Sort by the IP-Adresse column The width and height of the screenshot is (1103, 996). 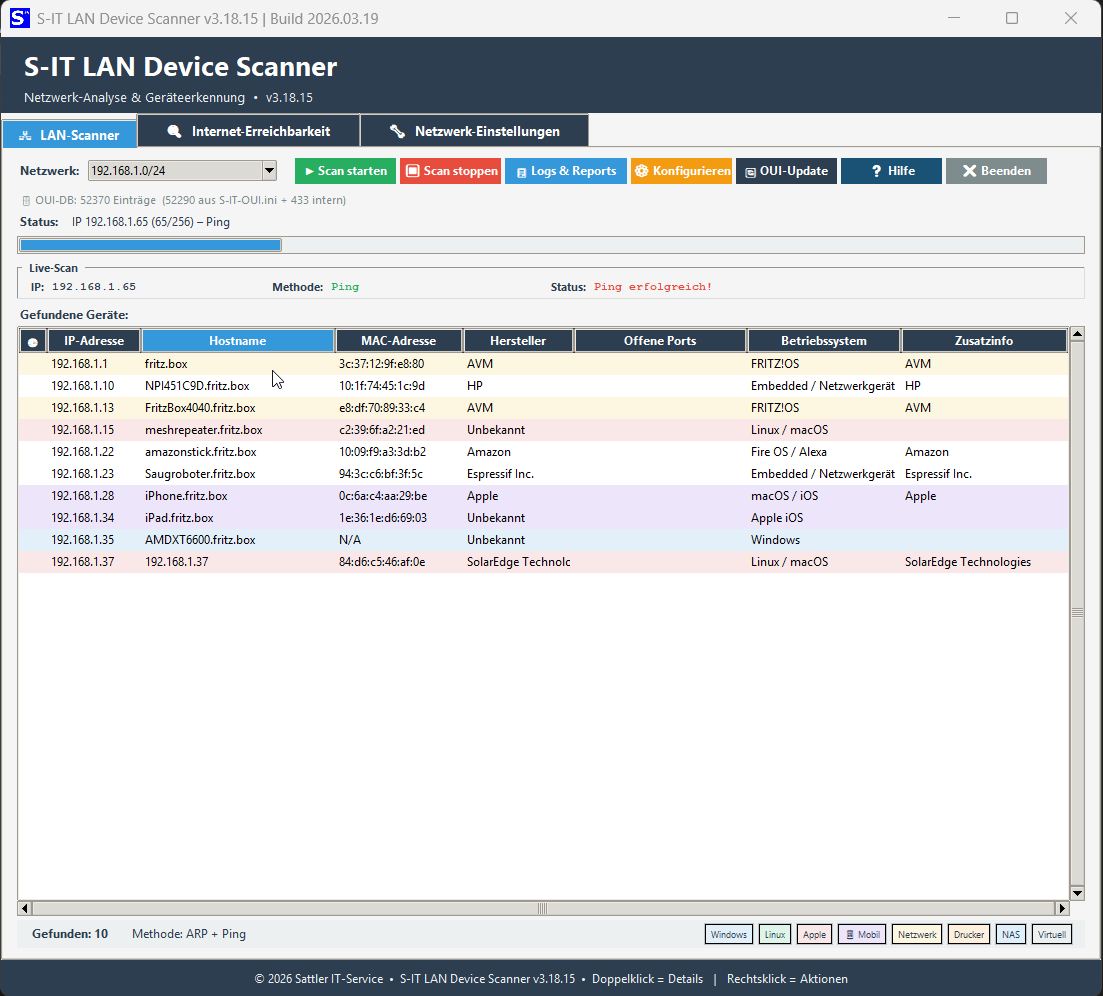[x=94, y=341]
